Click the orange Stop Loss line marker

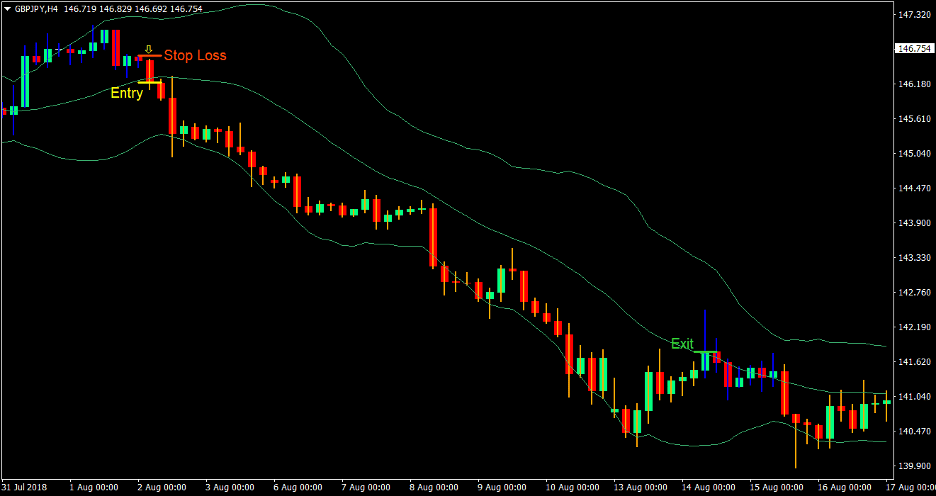pyautogui.click(x=149, y=56)
